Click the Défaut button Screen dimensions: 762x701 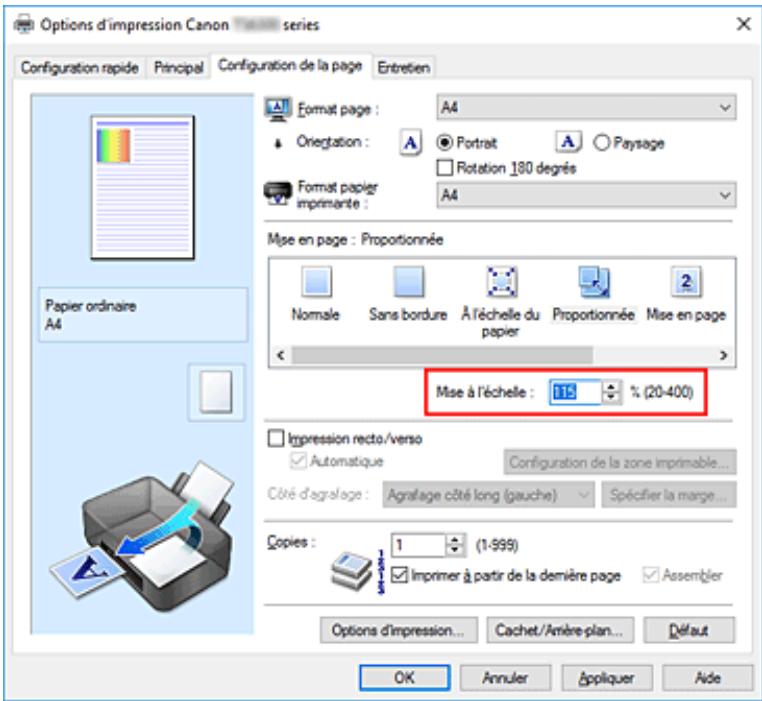[689, 630]
